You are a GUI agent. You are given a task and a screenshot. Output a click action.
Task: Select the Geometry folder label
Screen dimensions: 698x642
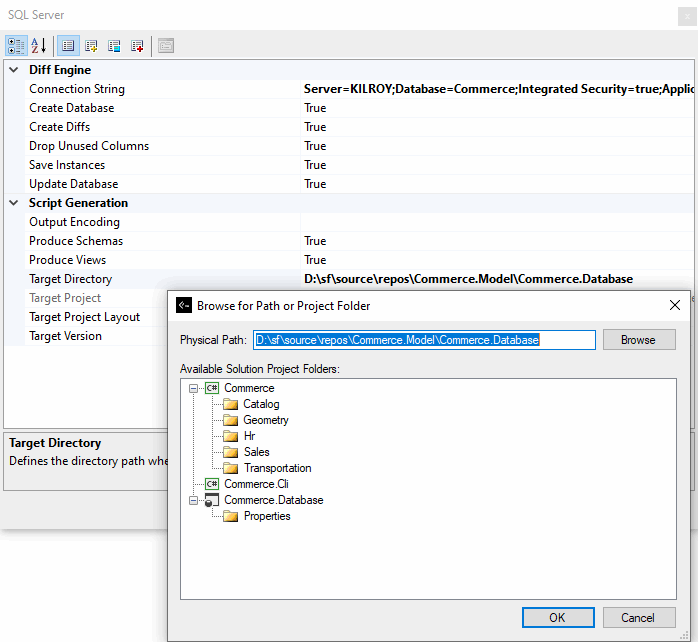pyautogui.click(x=266, y=420)
